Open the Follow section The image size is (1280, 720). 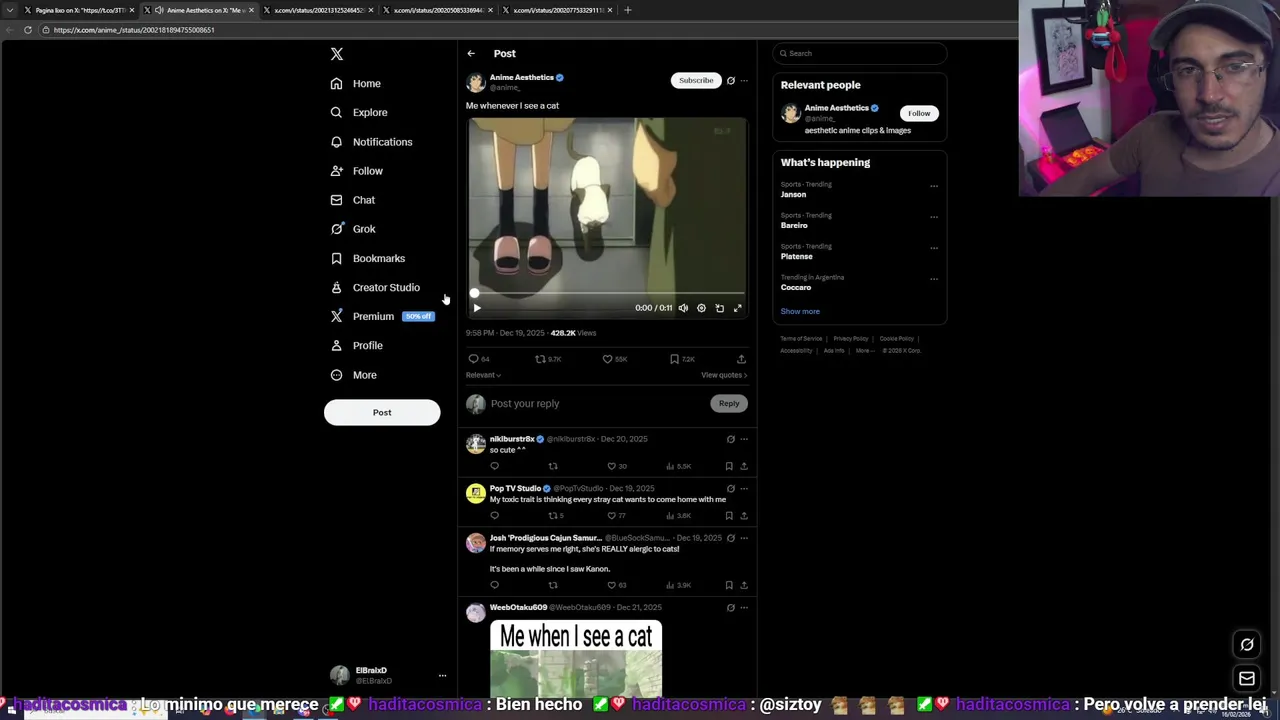357,171
